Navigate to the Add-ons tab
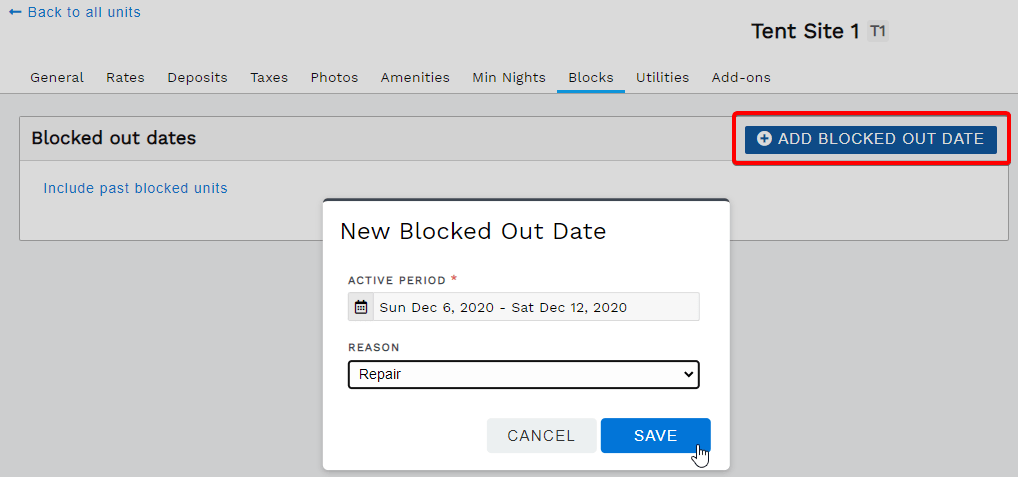 click(741, 78)
